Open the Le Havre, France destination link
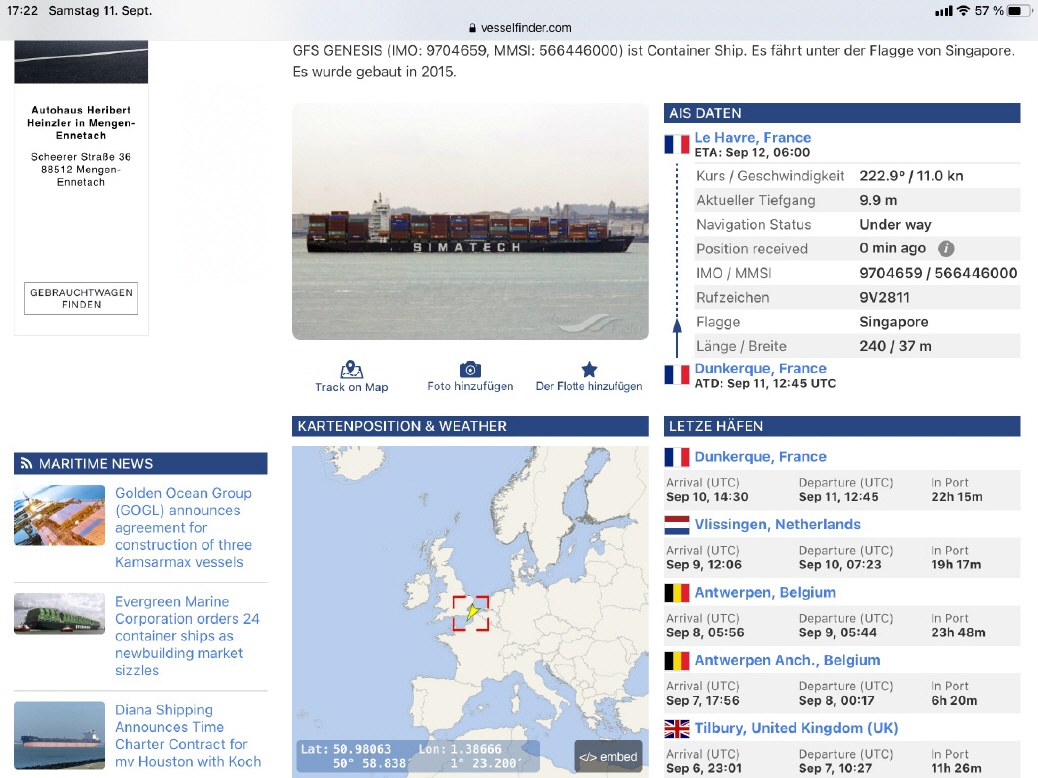Image resolution: width=1038 pixels, height=778 pixels. [x=752, y=138]
